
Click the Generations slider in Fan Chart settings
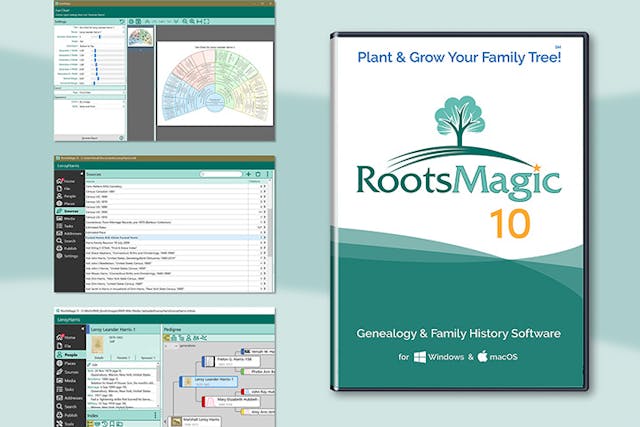click(108, 37)
